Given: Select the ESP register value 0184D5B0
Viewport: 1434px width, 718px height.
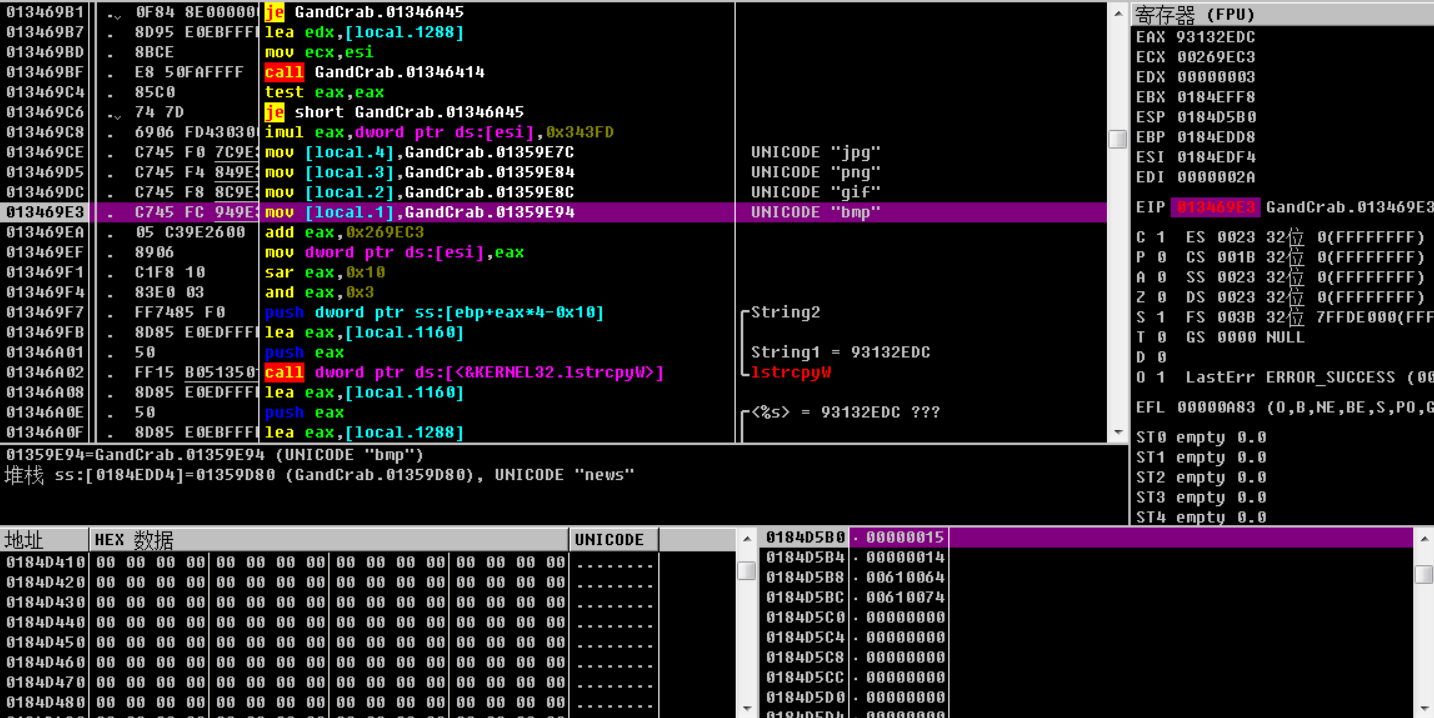Looking at the screenshot, I should 1216,117.
